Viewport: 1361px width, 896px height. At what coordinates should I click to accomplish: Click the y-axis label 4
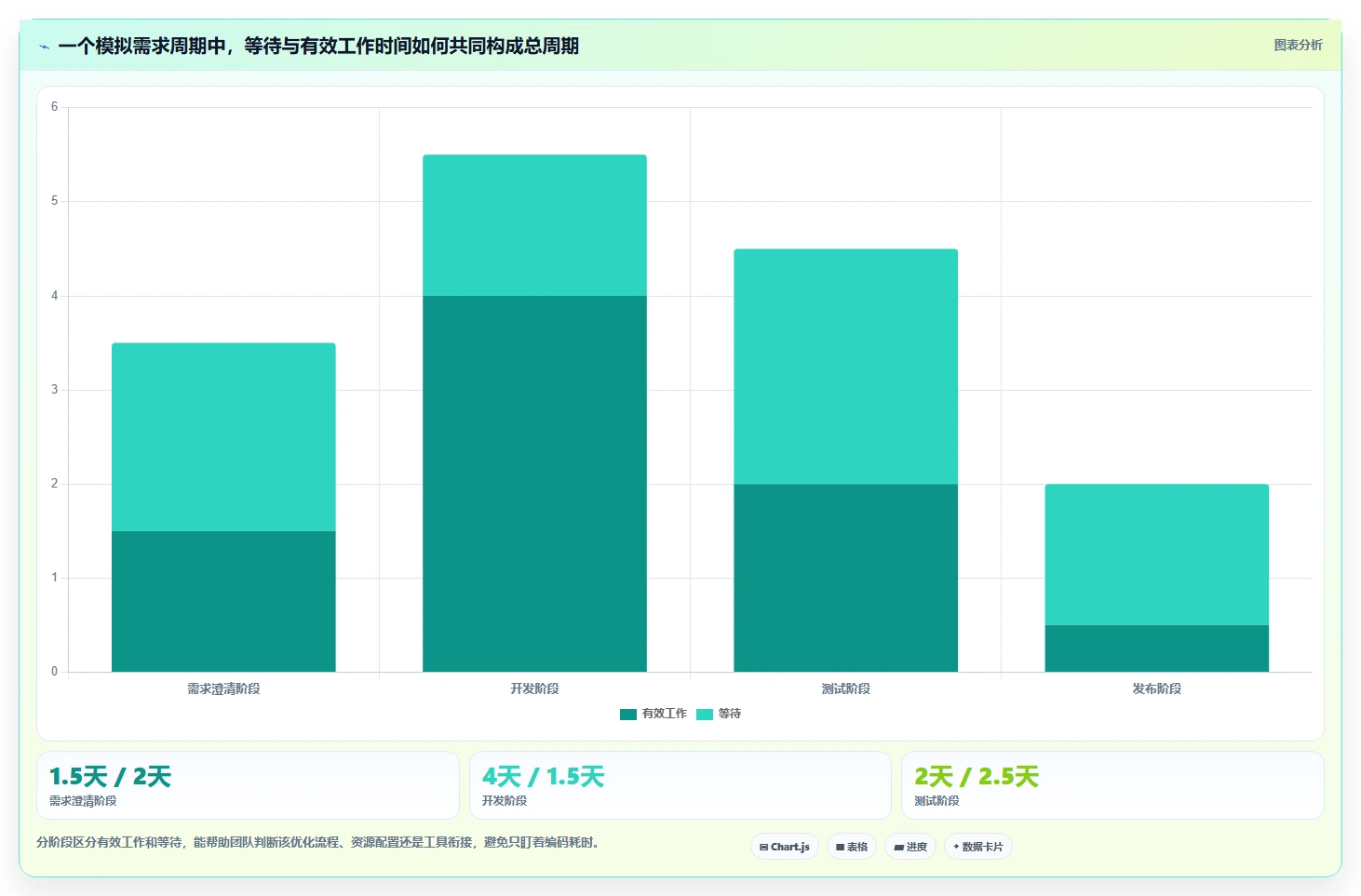(x=54, y=296)
